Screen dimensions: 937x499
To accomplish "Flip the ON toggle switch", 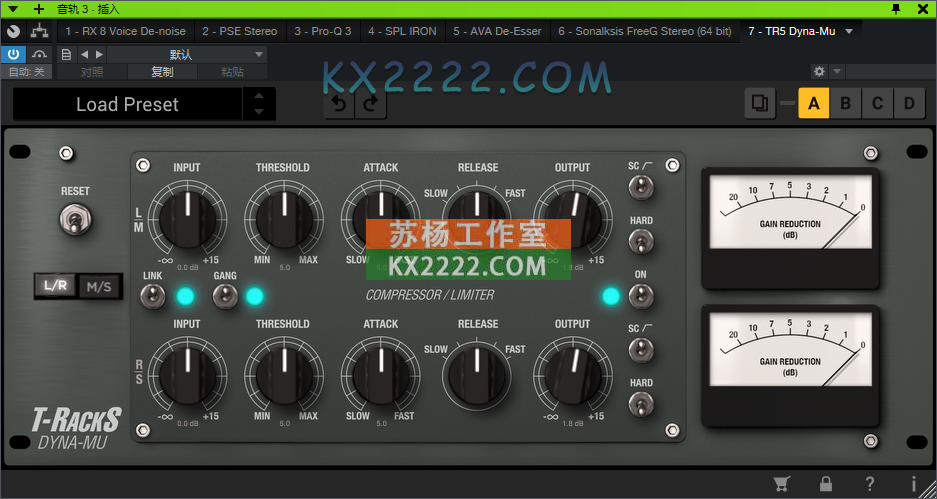I will 641,296.
